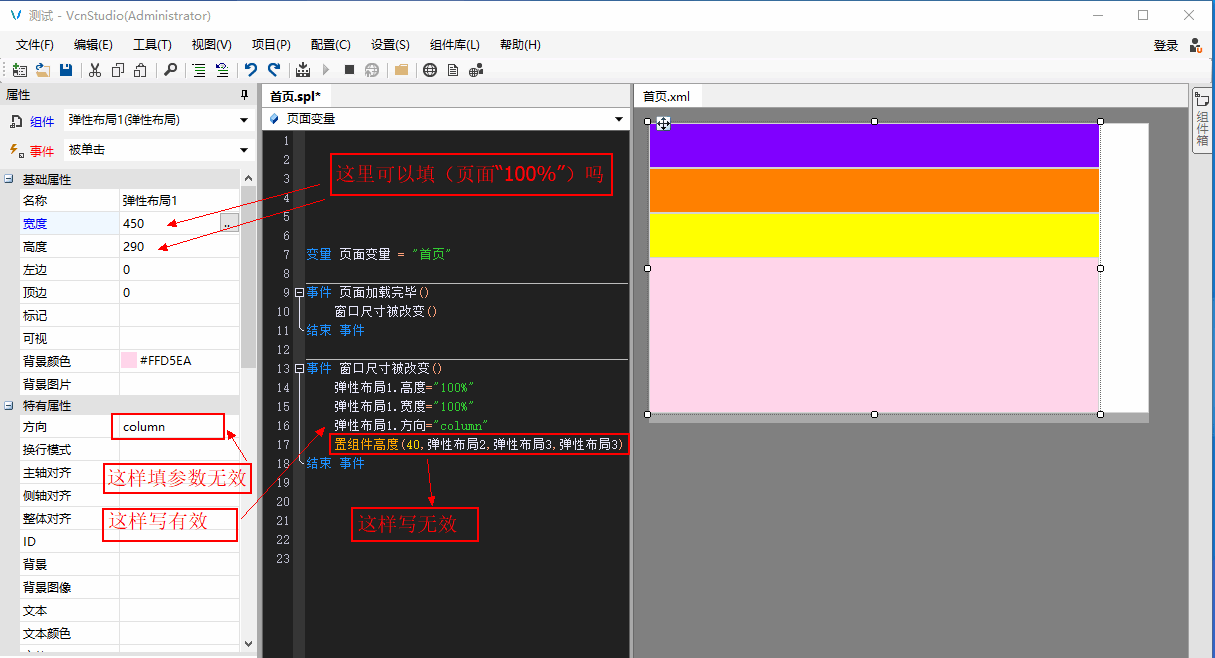Click the 登录 login button
This screenshot has width=1215, height=658.
click(x=1166, y=45)
